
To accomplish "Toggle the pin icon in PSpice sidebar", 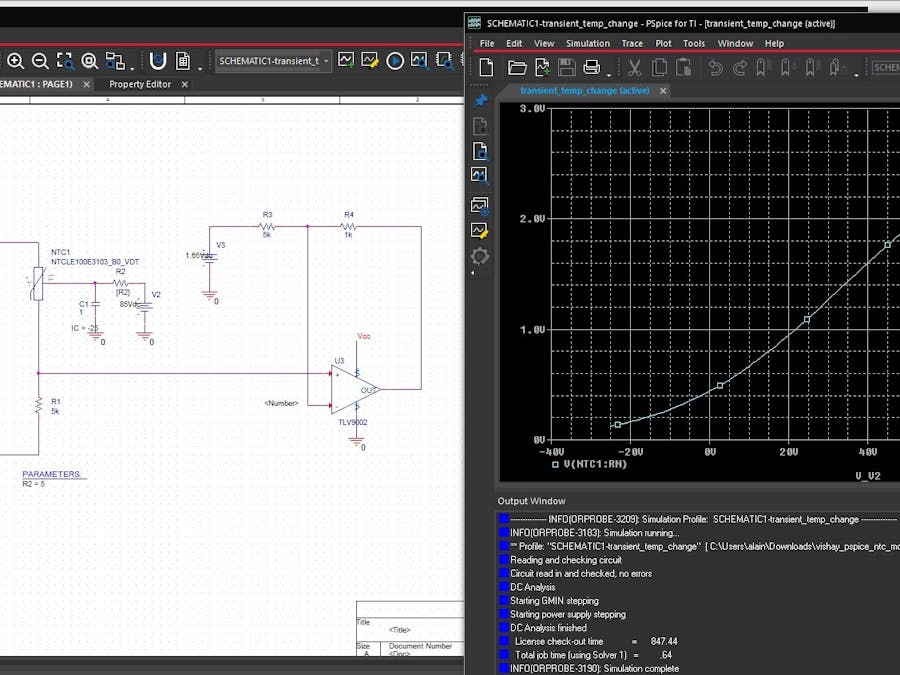I will point(480,100).
